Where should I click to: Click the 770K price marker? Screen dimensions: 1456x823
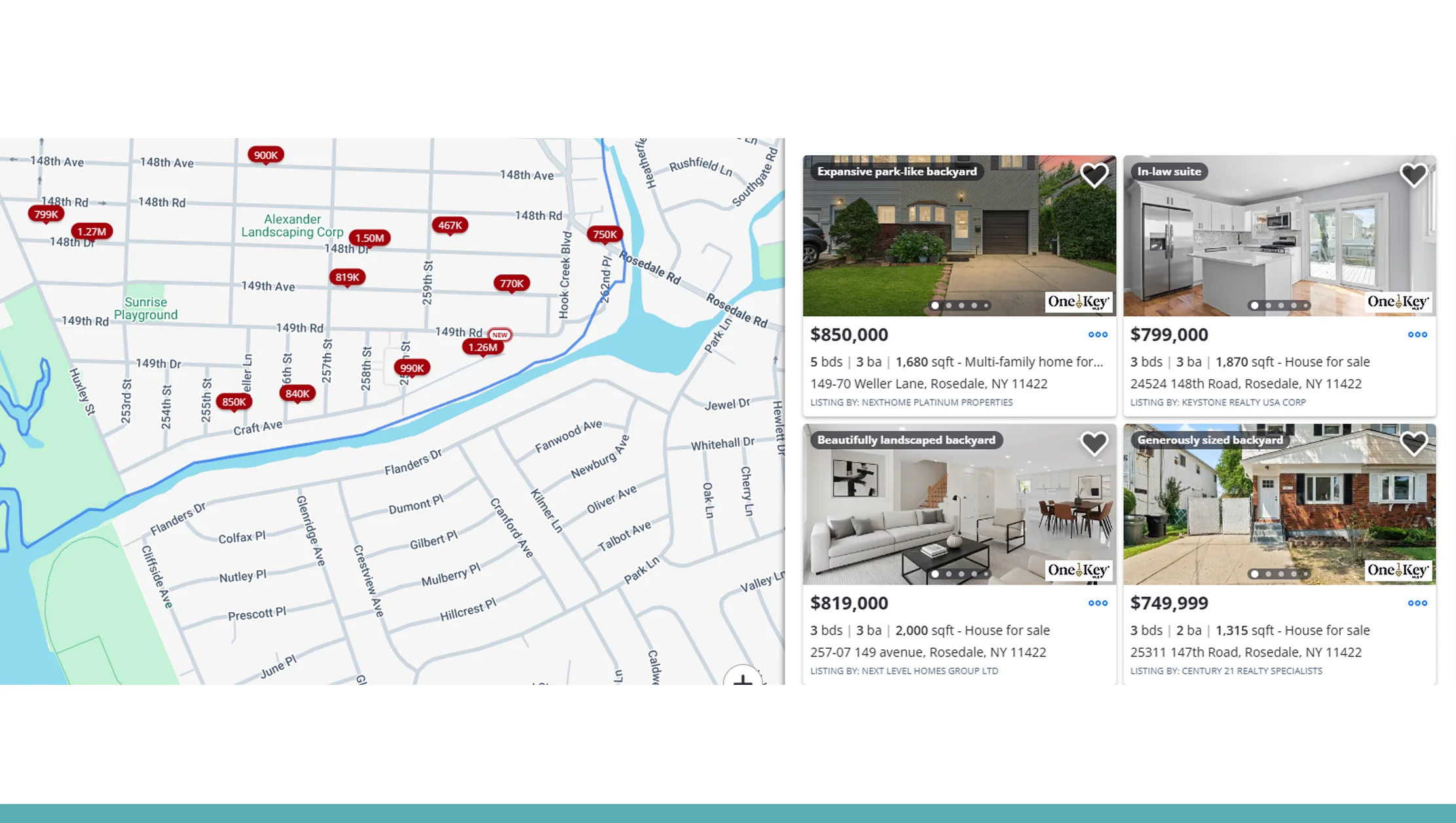point(512,283)
